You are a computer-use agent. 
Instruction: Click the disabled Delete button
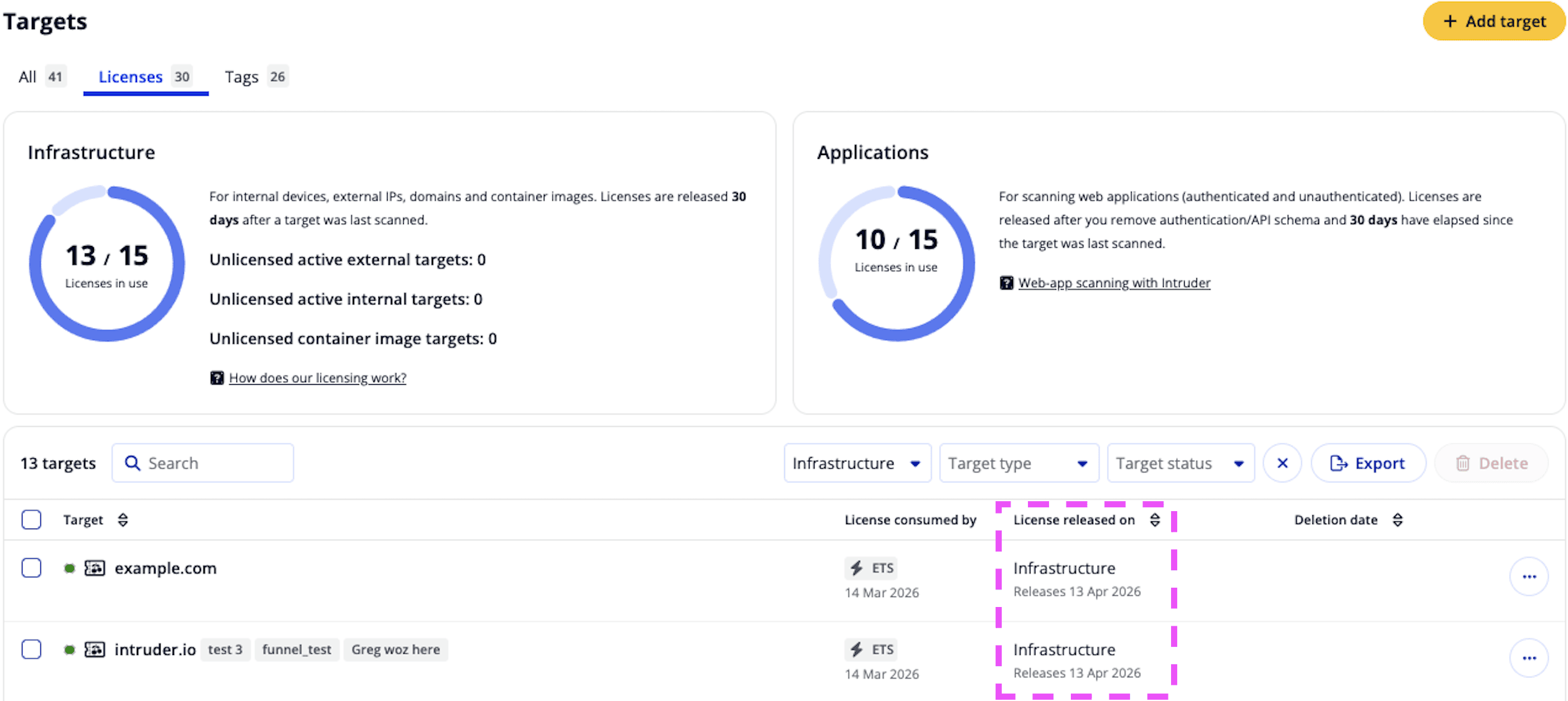[1491, 463]
